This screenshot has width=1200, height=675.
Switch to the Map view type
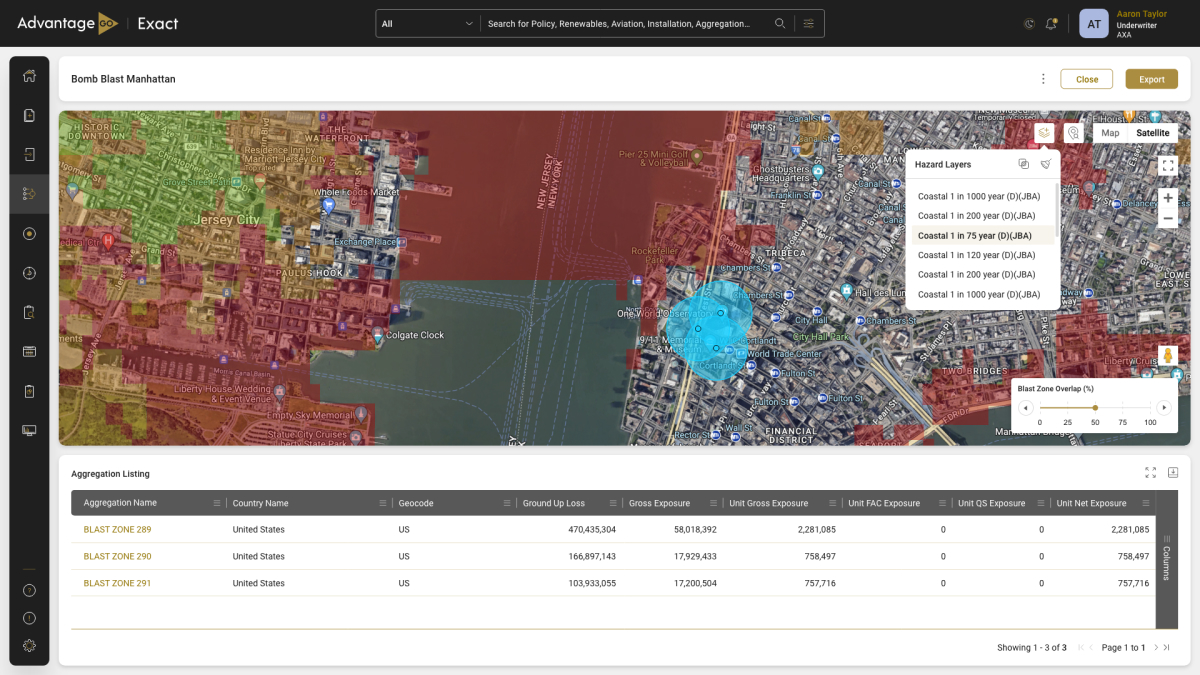click(x=1110, y=133)
